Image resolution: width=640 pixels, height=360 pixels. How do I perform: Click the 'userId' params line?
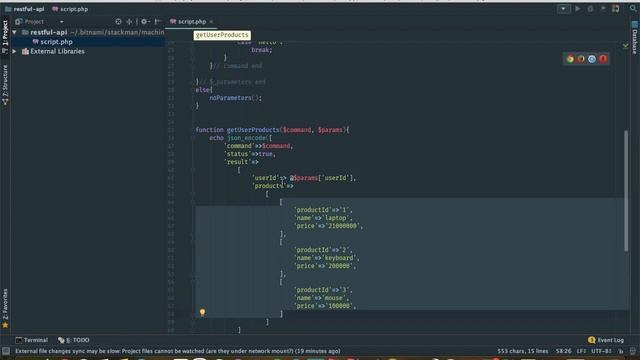[304, 178]
